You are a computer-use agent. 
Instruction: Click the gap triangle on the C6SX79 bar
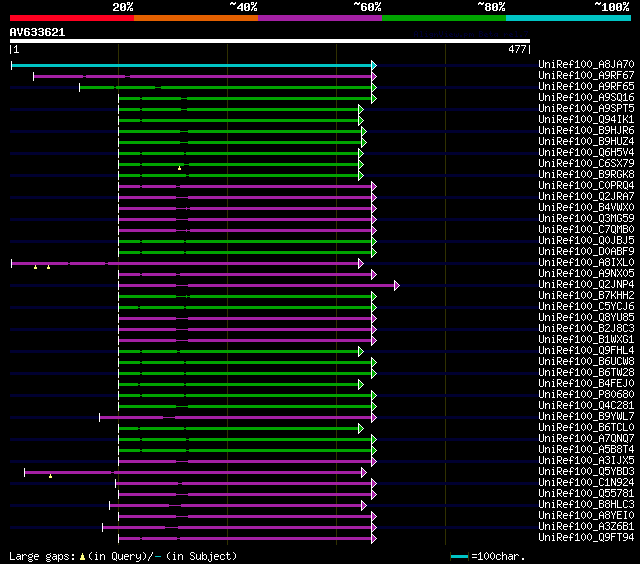pyautogui.click(x=180, y=167)
